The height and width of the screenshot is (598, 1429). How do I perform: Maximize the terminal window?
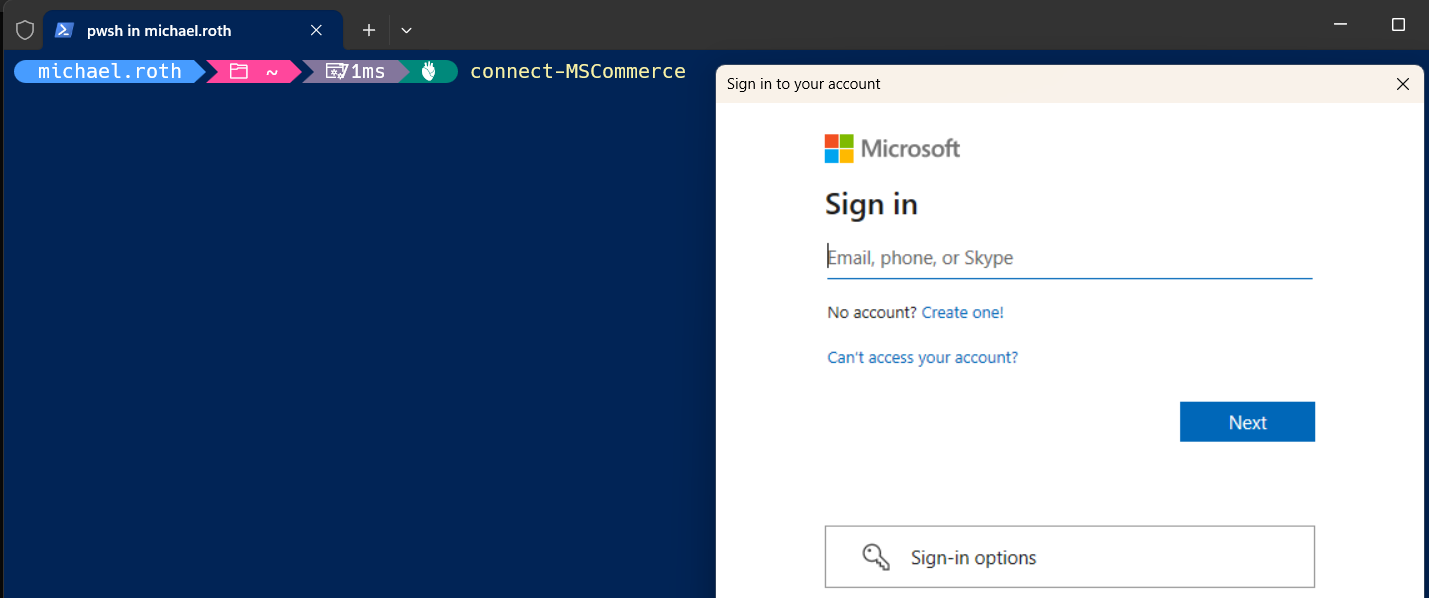click(1398, 25)
